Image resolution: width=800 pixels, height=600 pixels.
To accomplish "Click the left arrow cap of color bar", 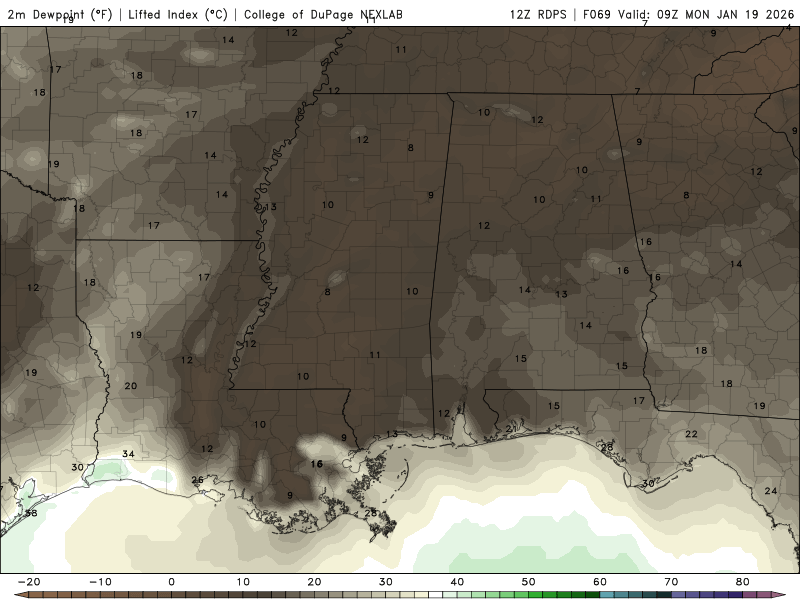I will 20,595.
